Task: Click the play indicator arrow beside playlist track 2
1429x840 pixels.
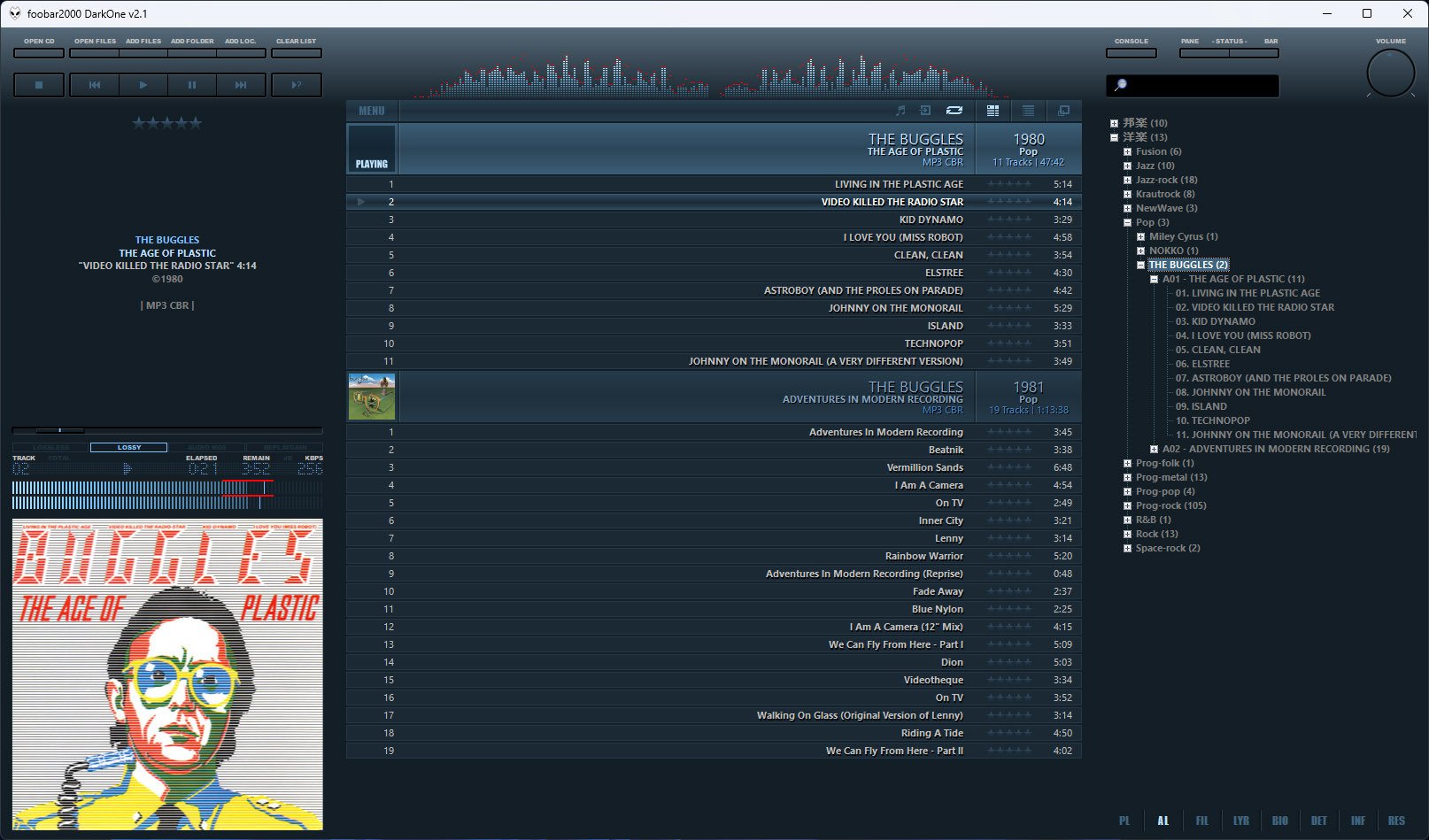Action: pyautogui.click(x=361, y=202)
